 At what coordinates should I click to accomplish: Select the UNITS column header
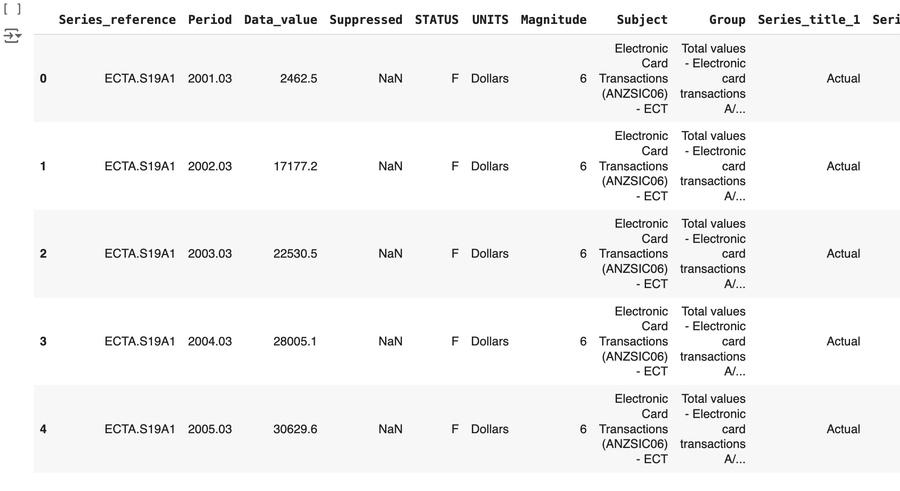(490, 20)
